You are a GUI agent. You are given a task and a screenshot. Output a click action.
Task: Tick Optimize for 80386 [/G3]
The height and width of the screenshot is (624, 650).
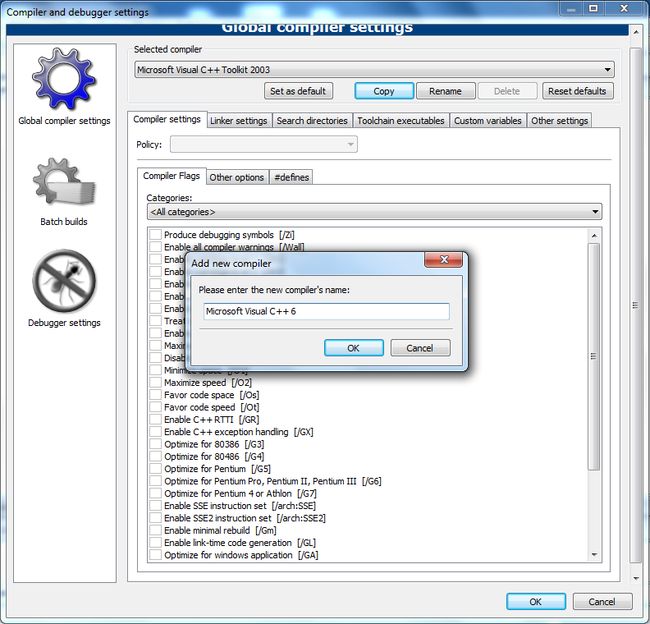155,444
